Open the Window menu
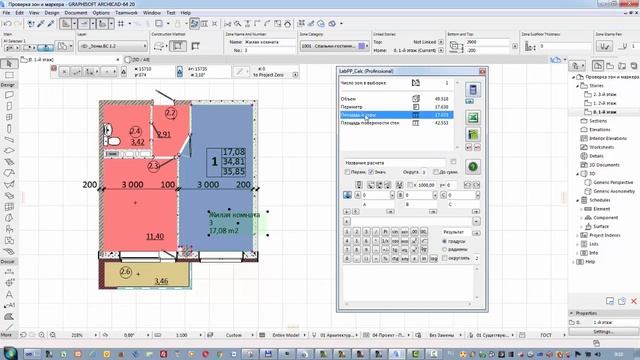 [x=152, y=13]
